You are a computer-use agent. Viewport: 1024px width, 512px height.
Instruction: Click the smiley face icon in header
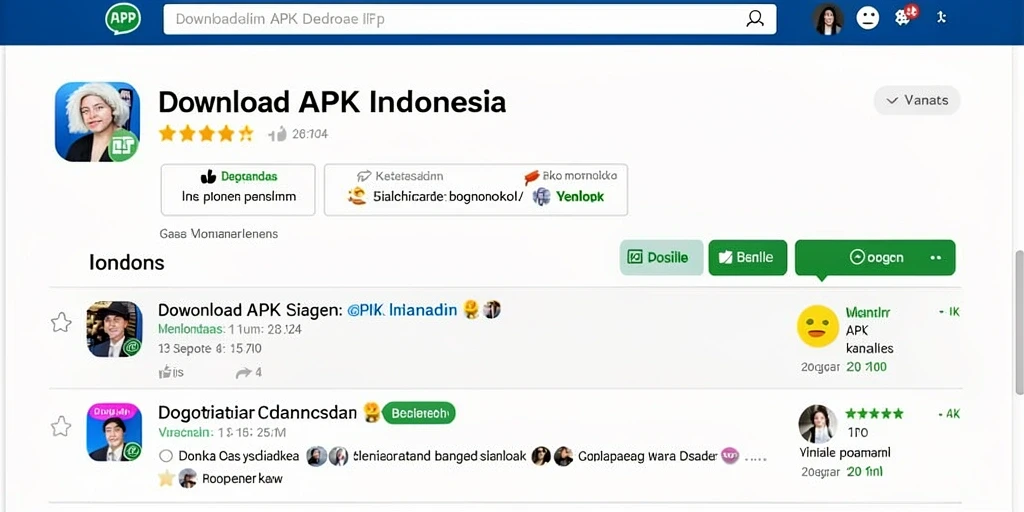tap(868, 18)
